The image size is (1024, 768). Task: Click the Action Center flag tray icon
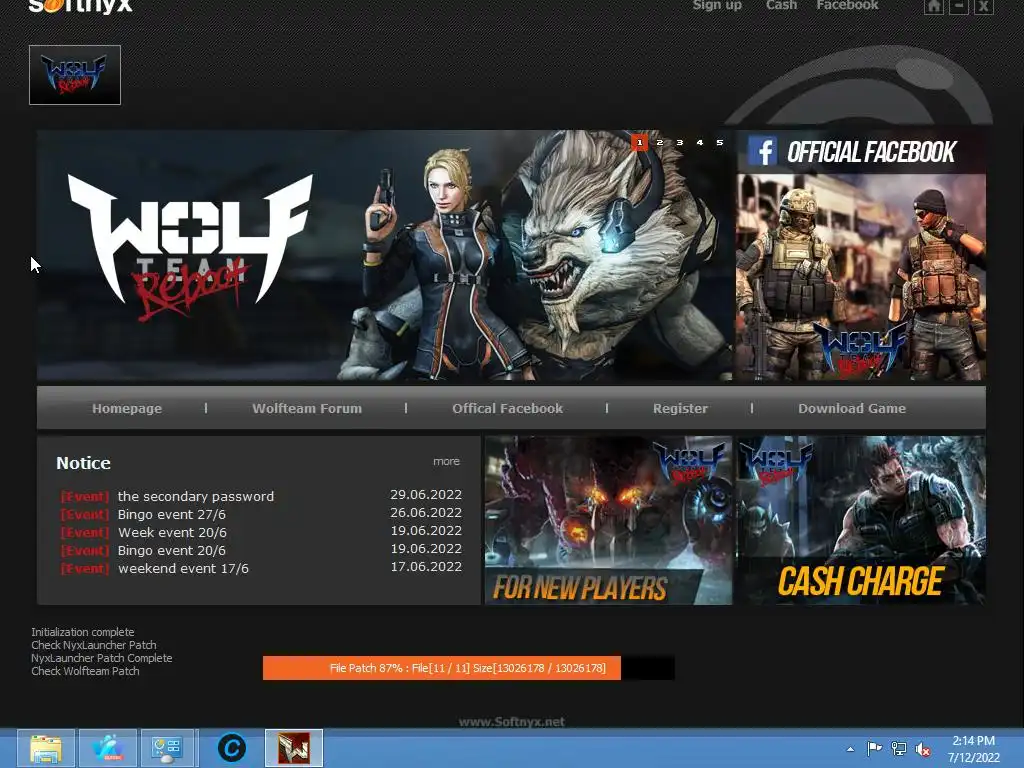pos(874,748)
